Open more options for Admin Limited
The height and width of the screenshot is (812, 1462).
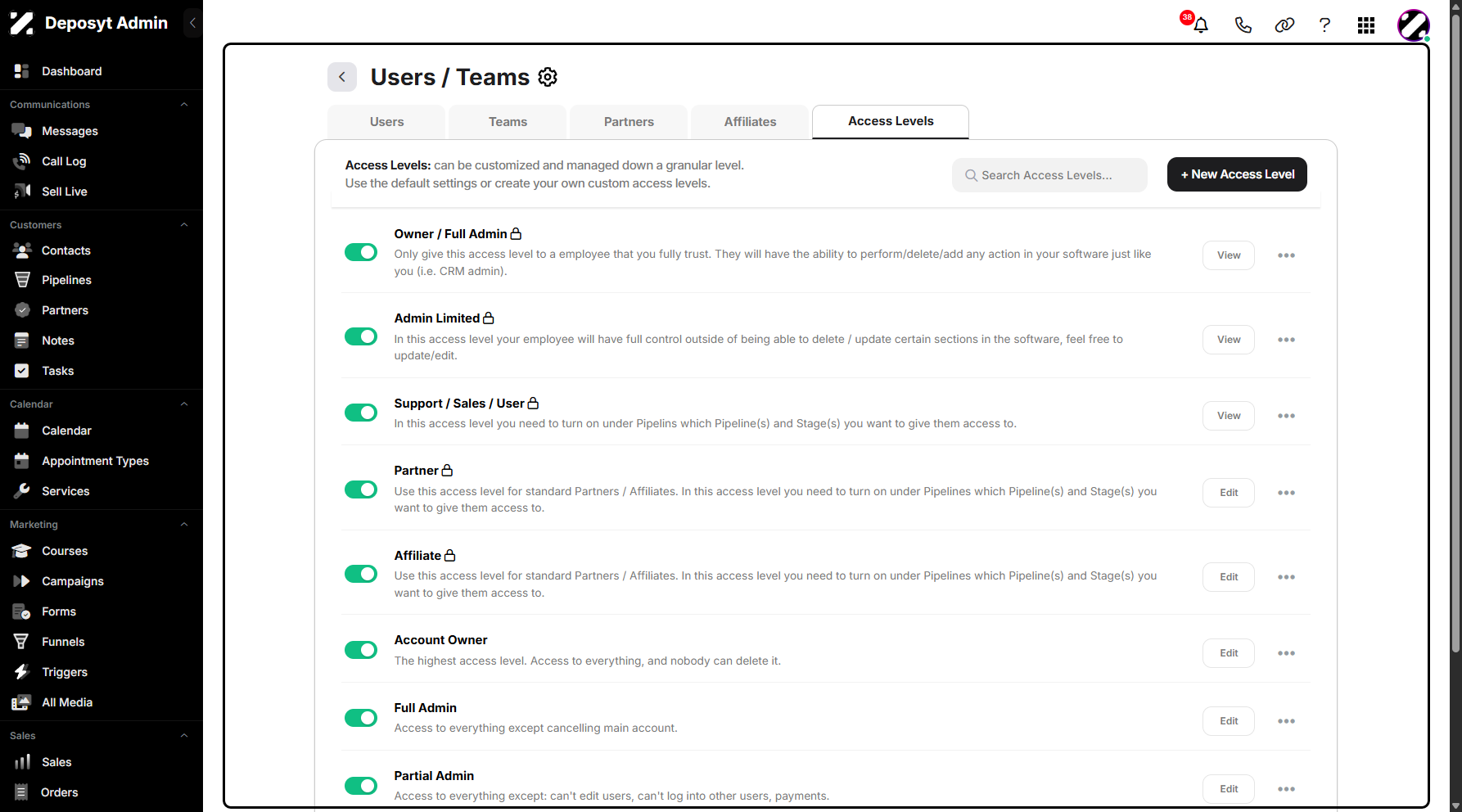pyautogui.click(x=1286, y=340)
